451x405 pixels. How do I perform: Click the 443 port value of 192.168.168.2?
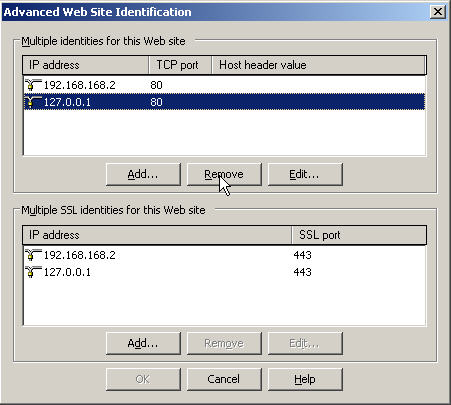302,255
